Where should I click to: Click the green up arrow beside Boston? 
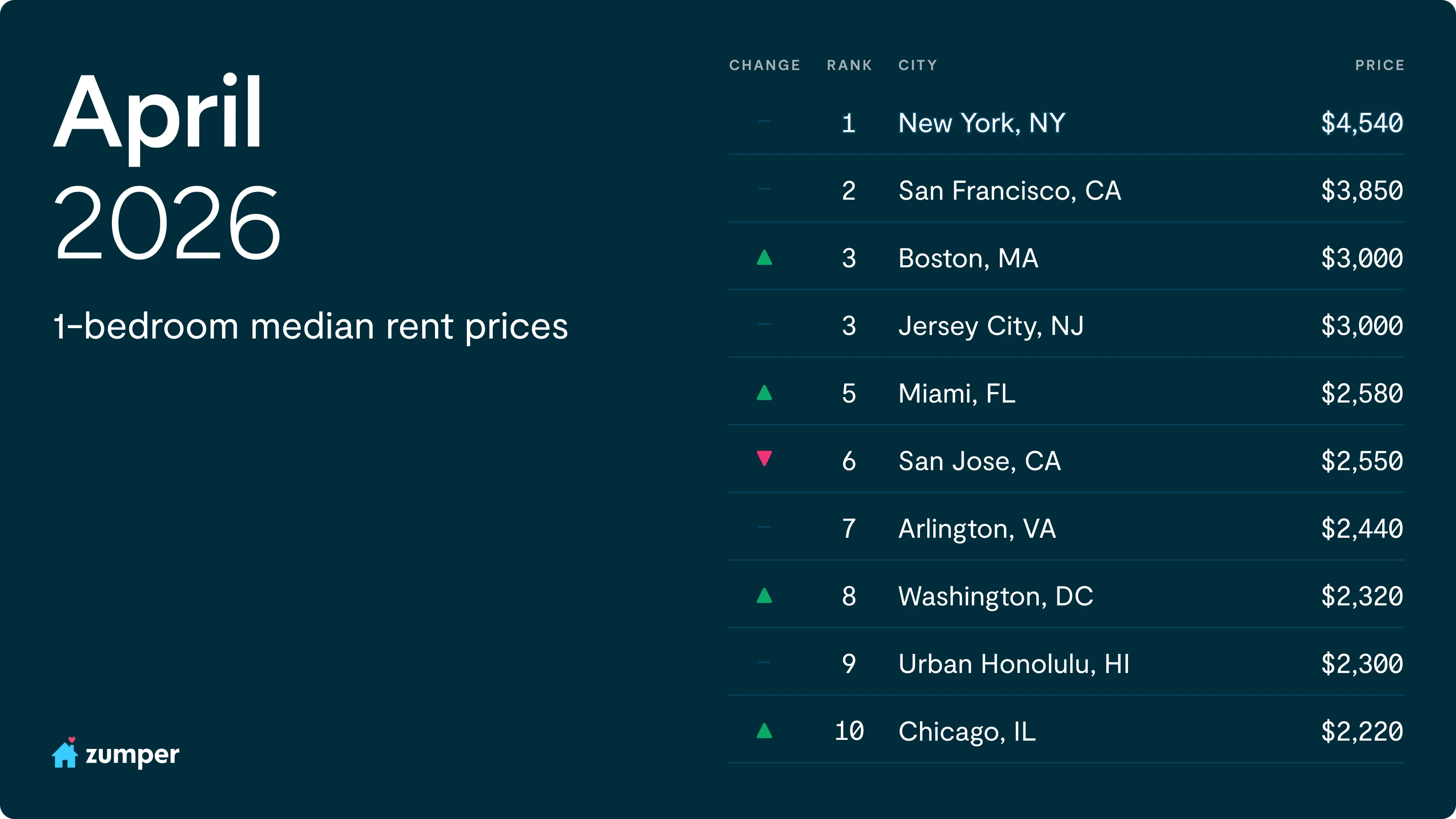[x=764, y=258]
